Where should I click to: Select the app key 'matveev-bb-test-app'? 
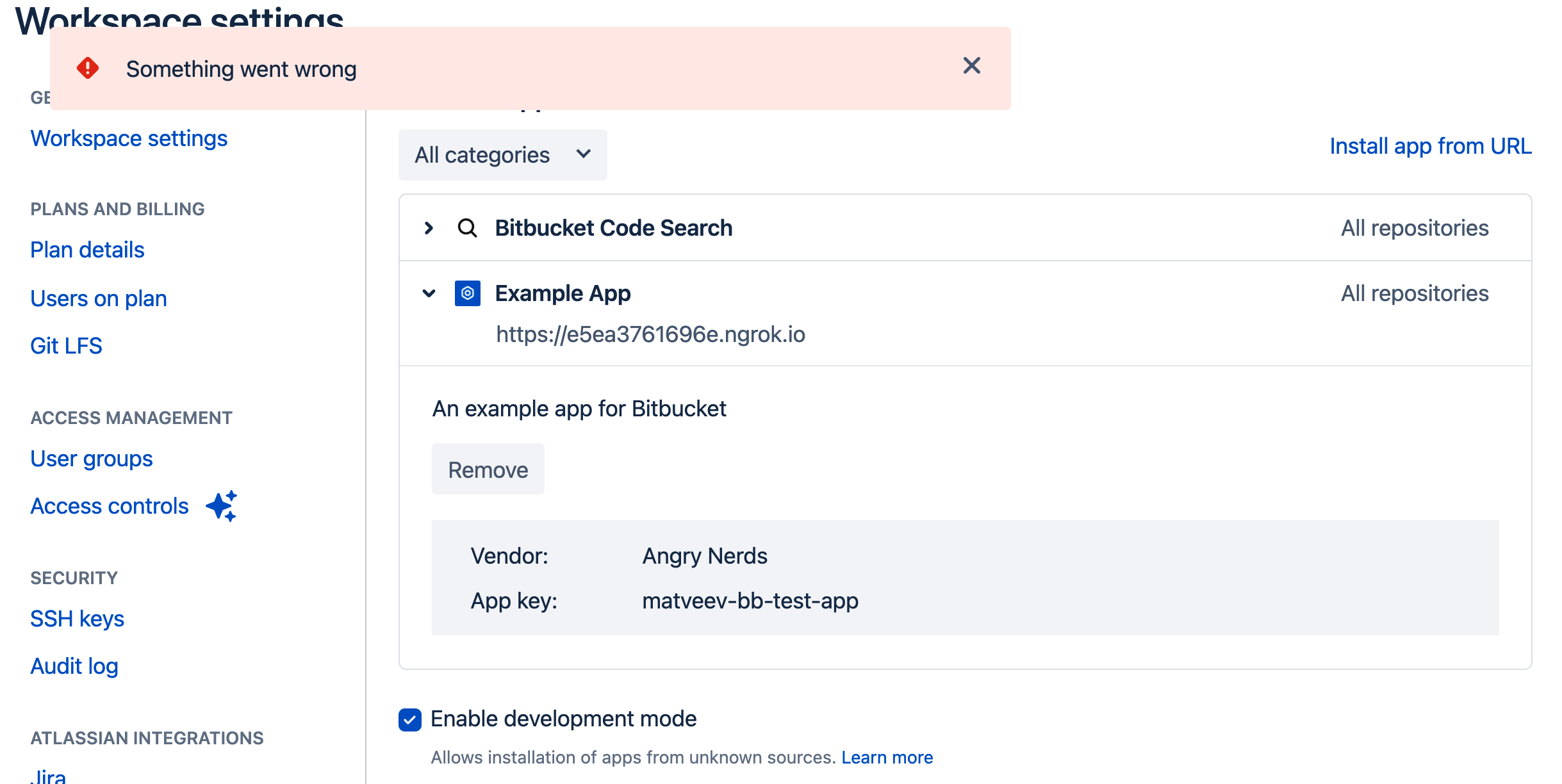point(750,601)
